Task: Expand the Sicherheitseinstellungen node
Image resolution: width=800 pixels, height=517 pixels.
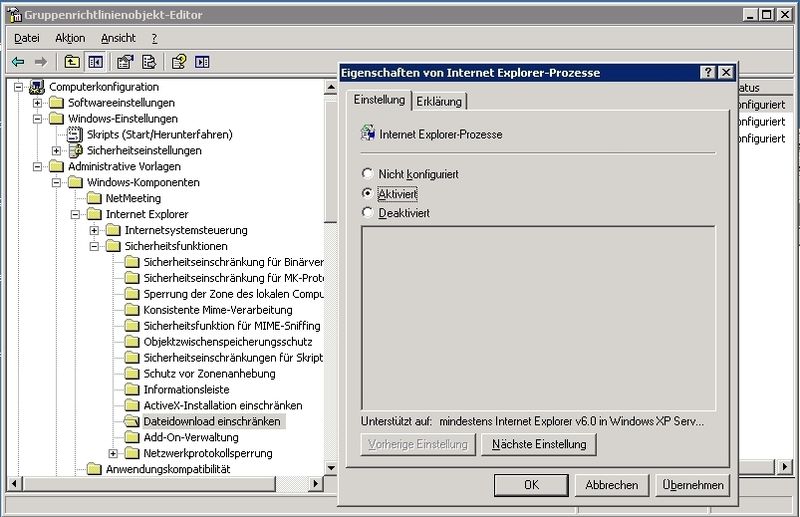Action: click(x=56, y=151)
